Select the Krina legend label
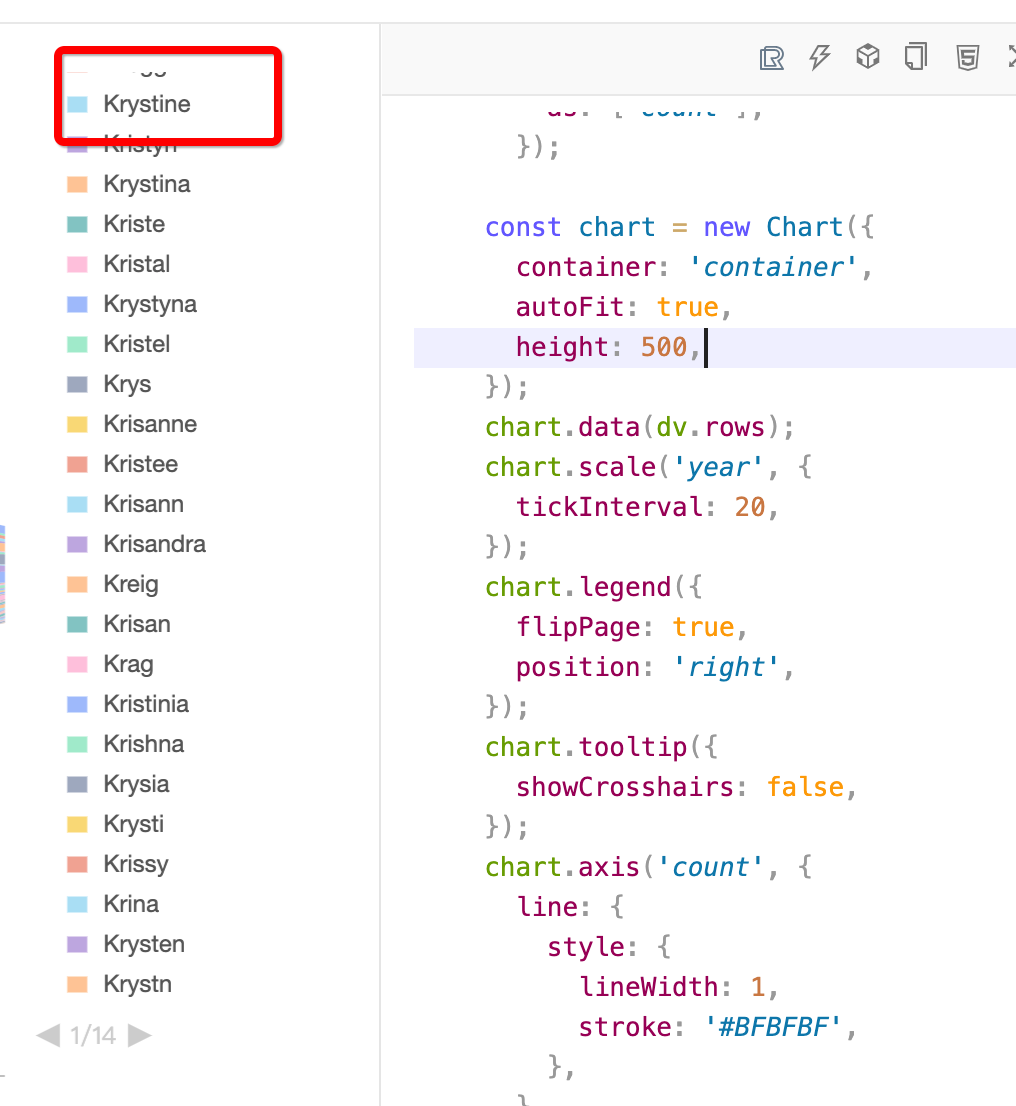This screenshot has height=1106, width=1016. coord(131,904)
